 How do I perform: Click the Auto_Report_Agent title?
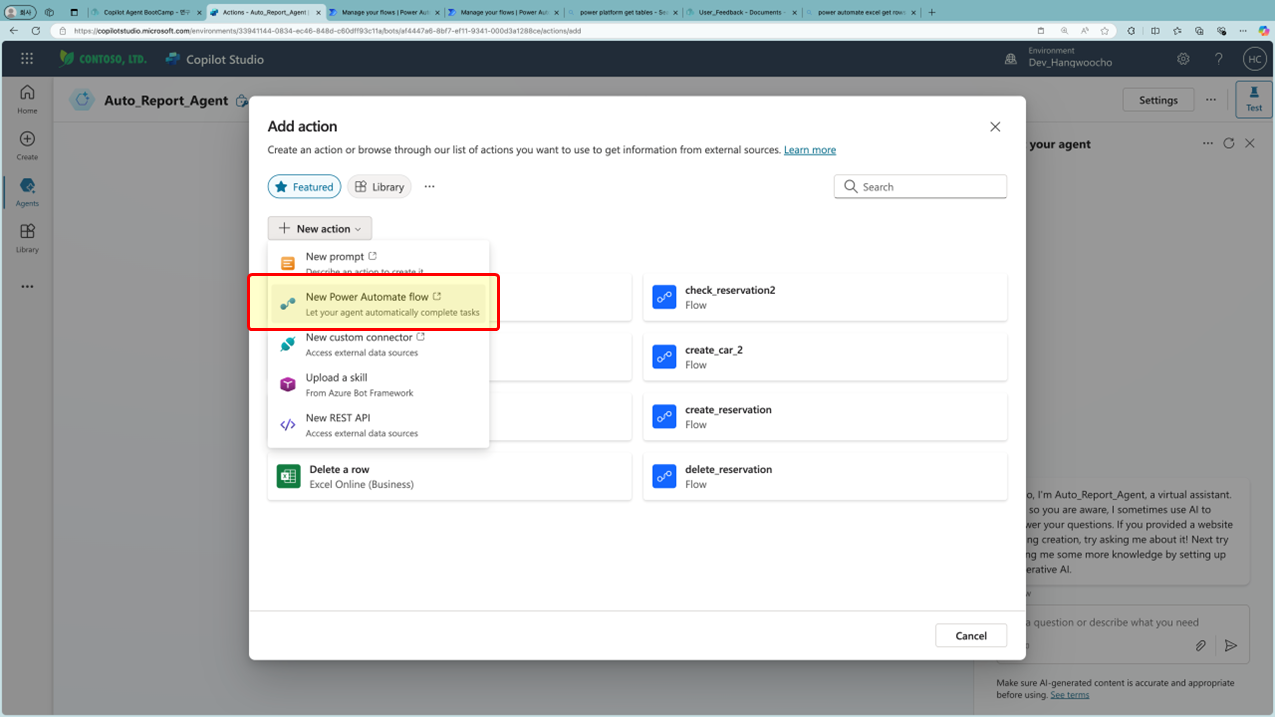166,100
